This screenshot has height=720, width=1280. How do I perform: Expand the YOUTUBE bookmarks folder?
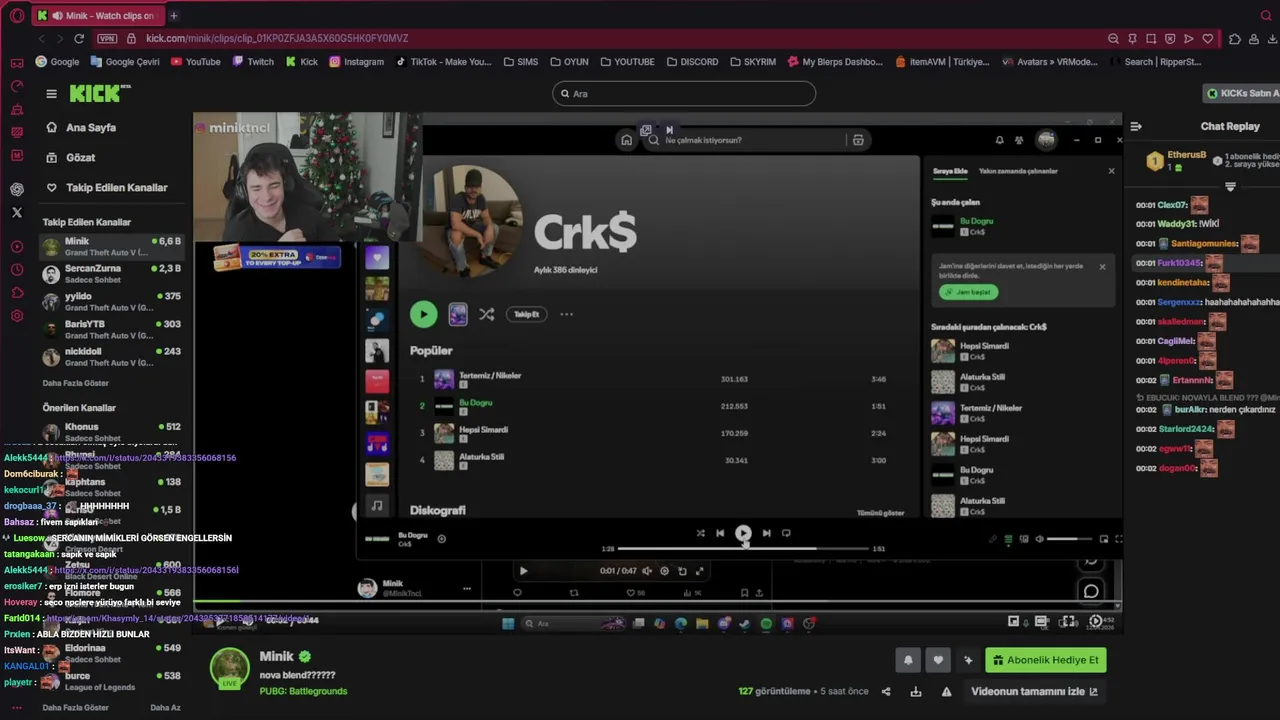click(626, 61)
